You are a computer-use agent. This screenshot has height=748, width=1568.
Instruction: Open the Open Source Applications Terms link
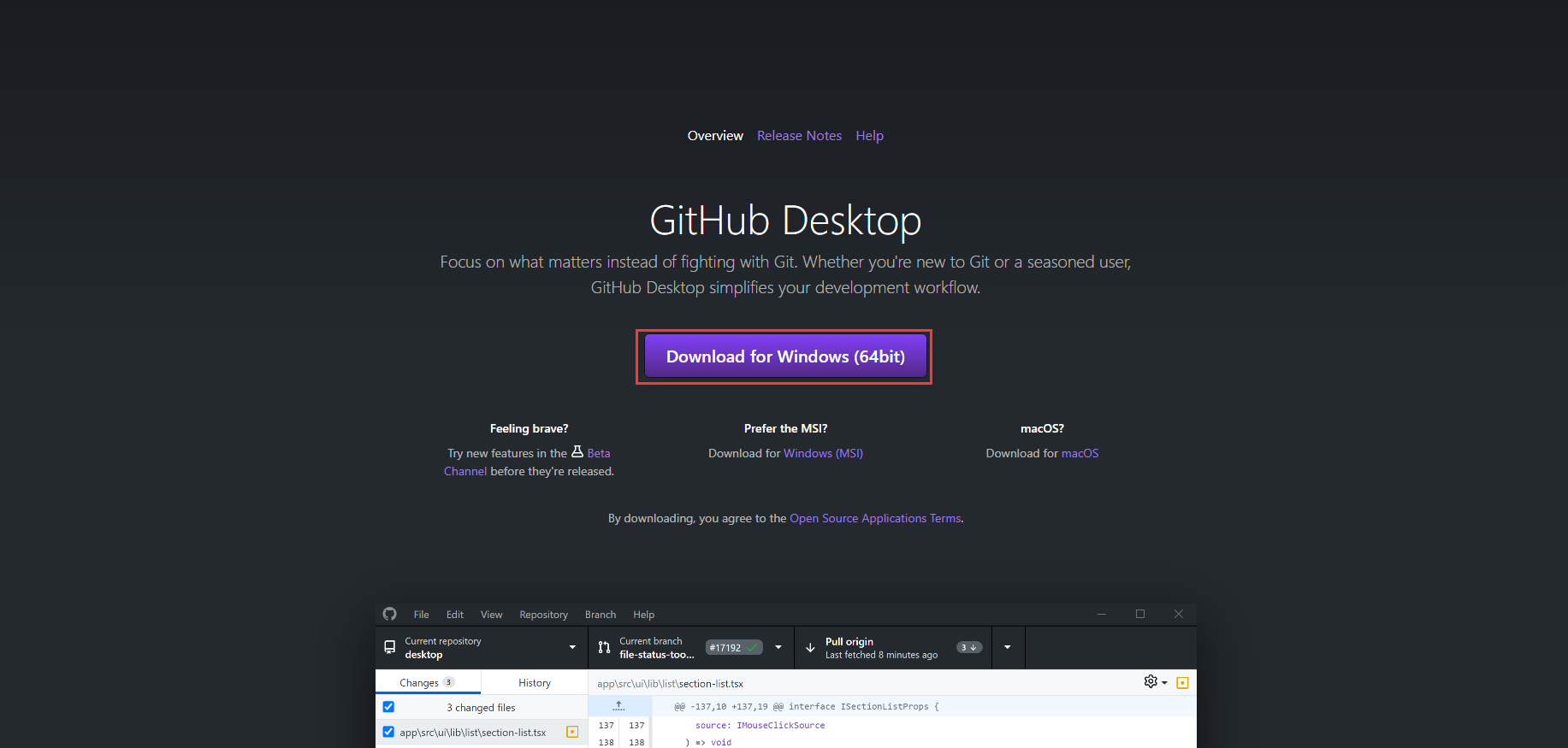pyautogui.click(x=875, y=518)
